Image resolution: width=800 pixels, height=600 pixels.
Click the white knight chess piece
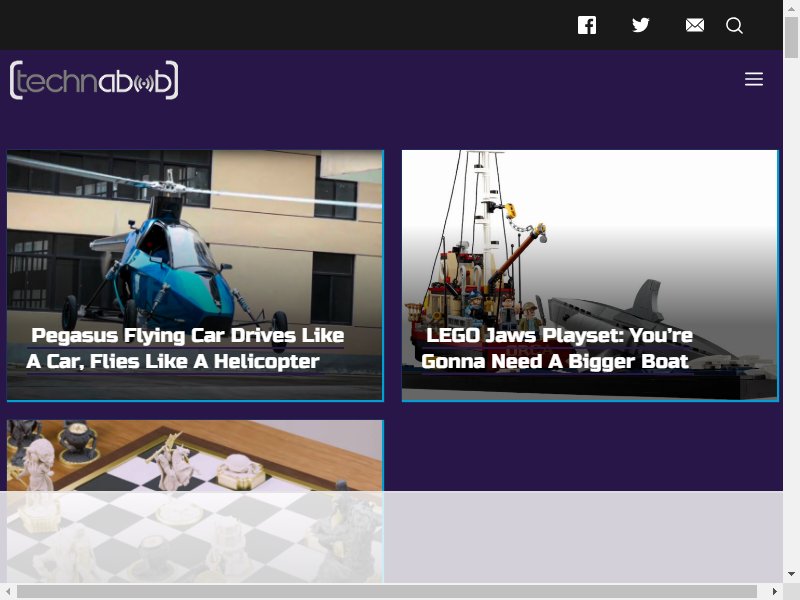pos(169,462)
